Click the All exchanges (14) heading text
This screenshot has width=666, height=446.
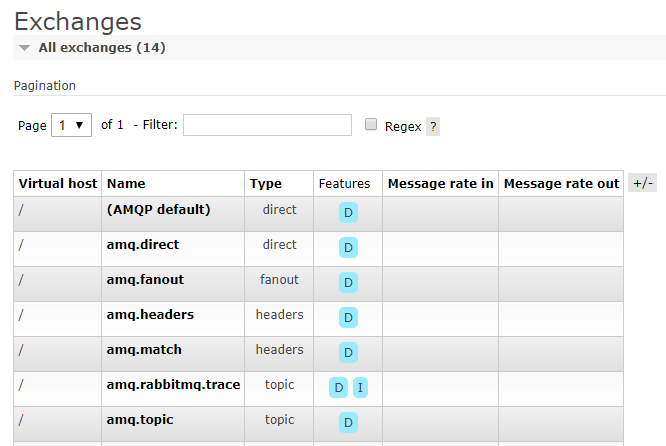pos(102,48)
